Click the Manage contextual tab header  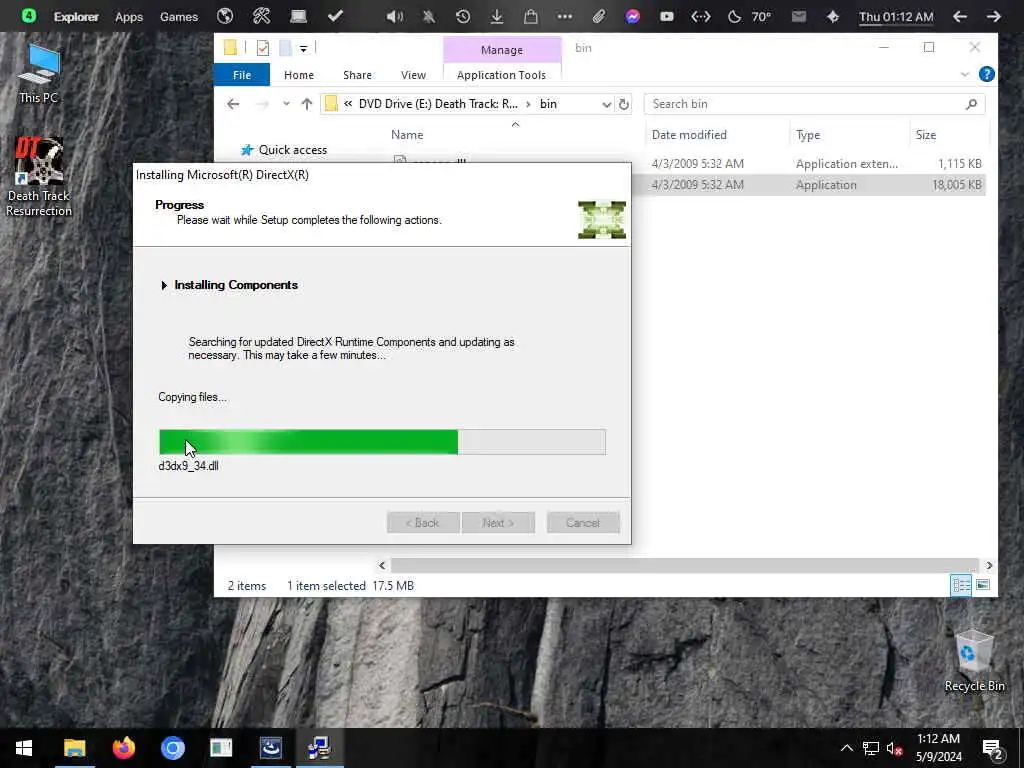click(x=502, y=50)
